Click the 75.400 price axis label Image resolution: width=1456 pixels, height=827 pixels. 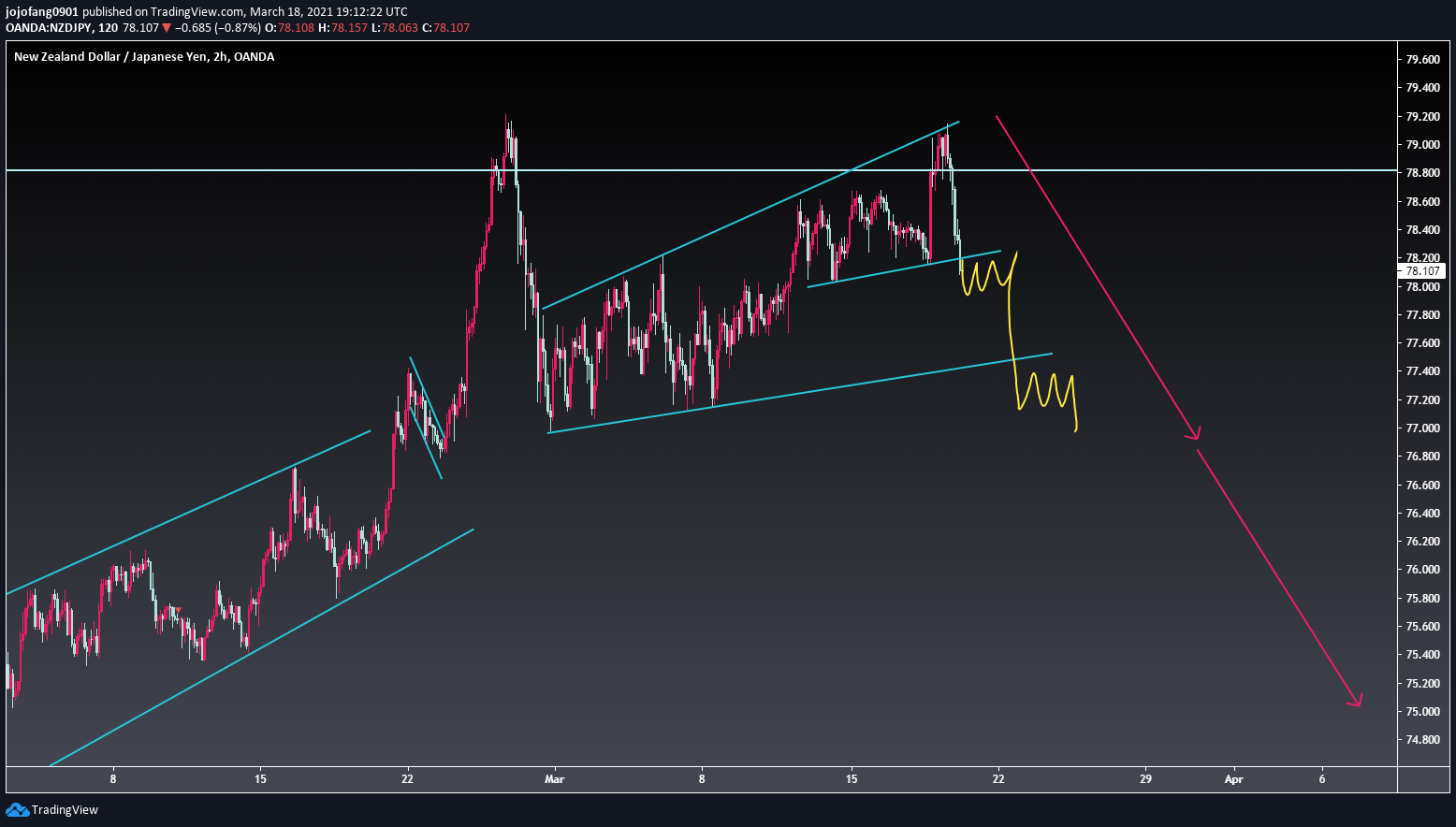[x=1423, y=655]
